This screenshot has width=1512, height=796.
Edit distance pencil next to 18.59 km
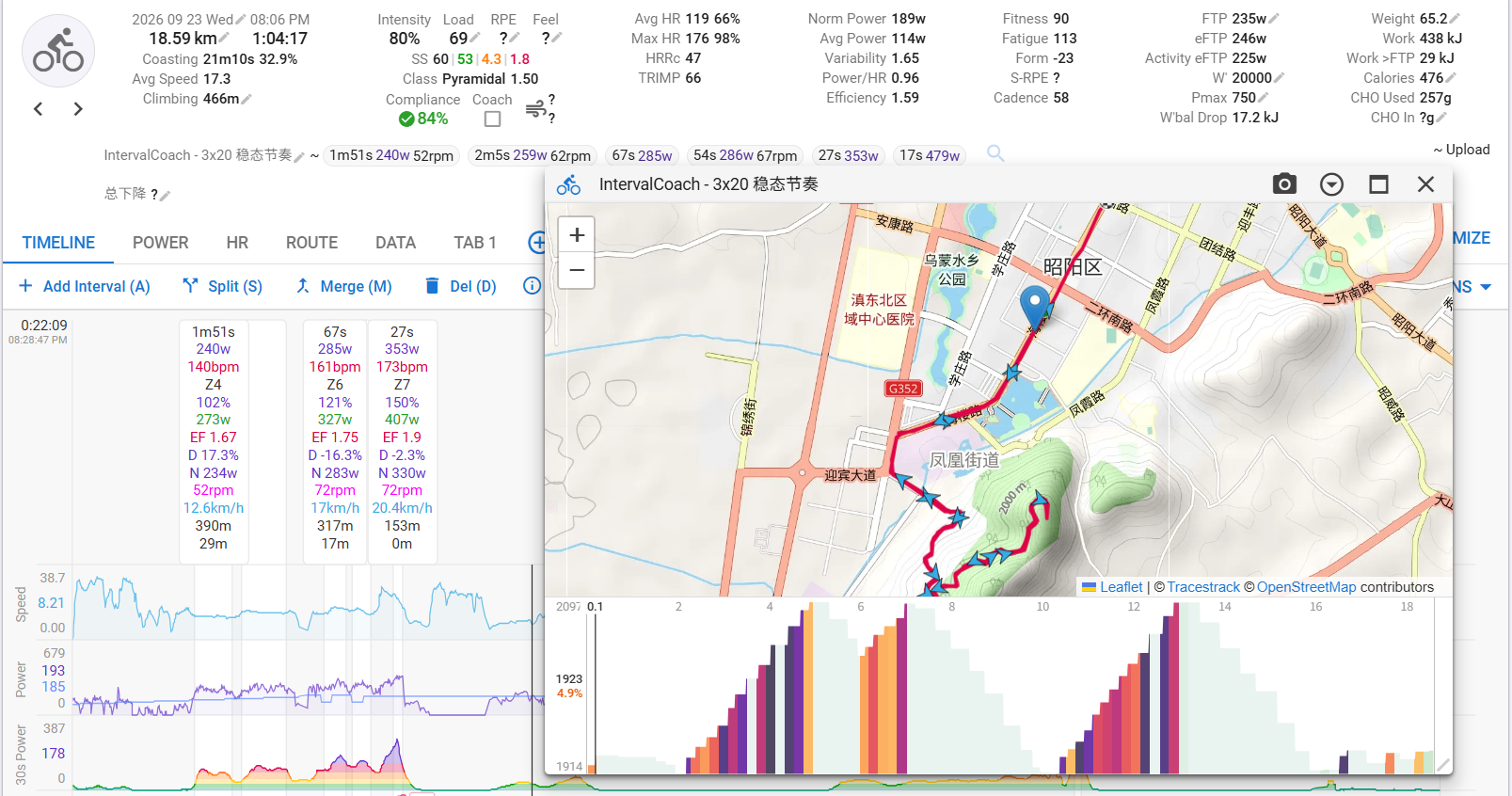pos(225,39)
